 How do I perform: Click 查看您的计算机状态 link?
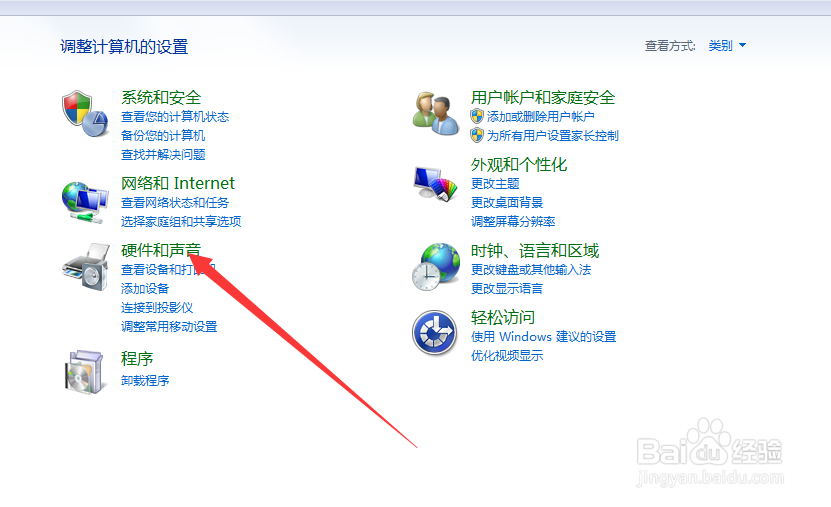click(x=175, y=117)
